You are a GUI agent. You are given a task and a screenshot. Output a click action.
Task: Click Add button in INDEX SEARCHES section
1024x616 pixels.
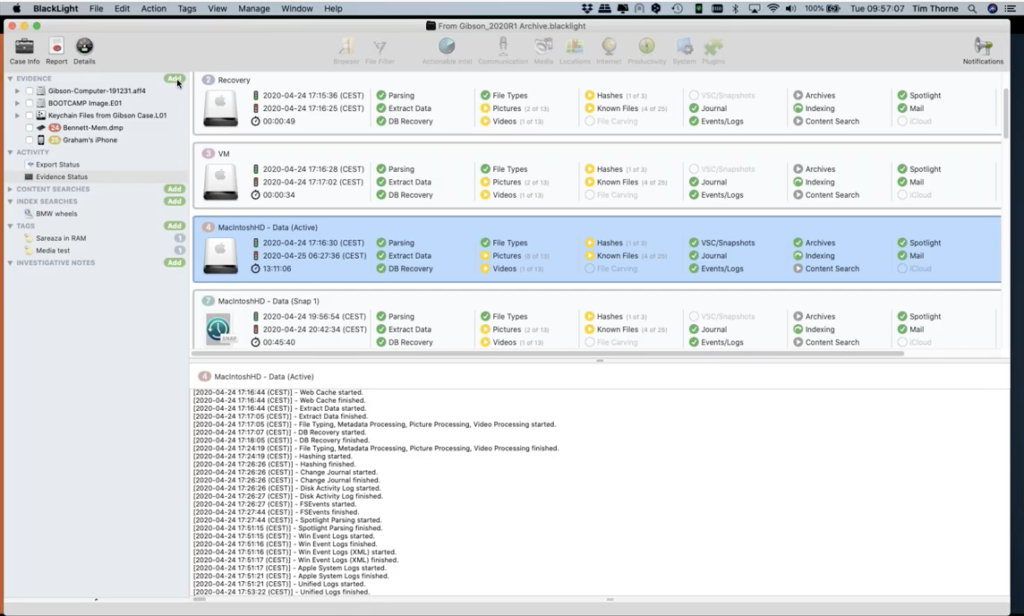click(174, 201)
